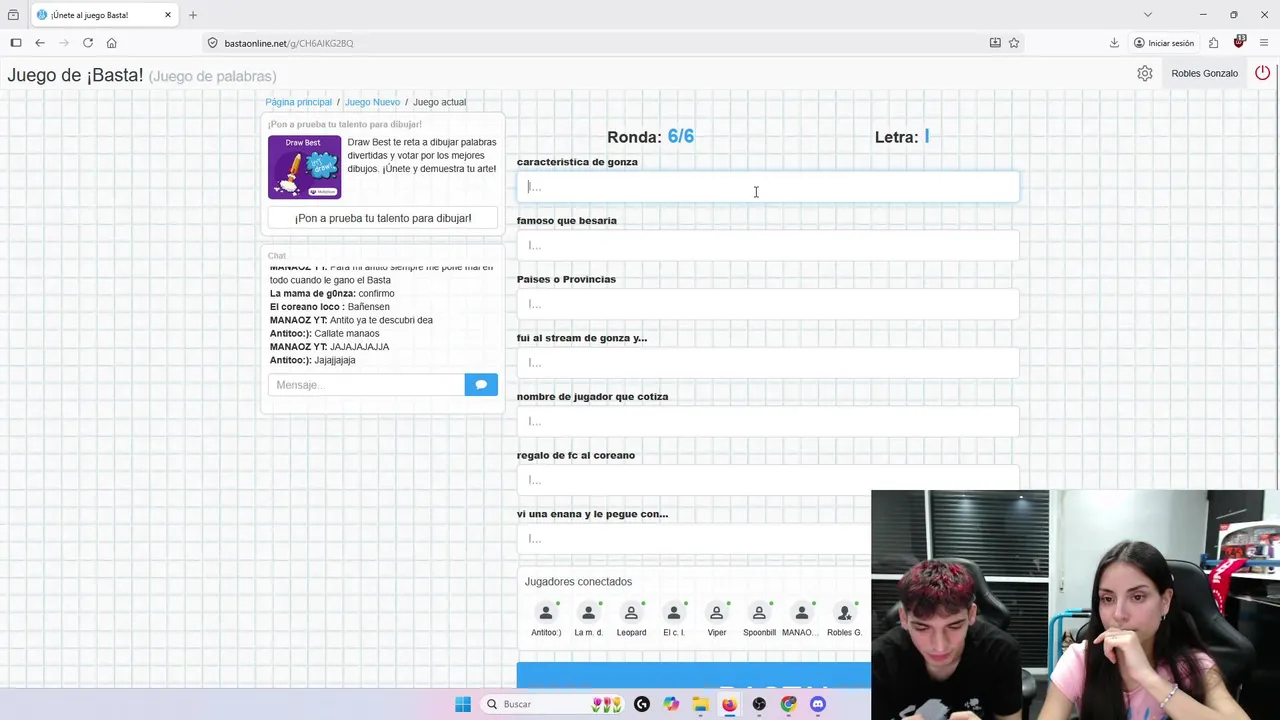1280x720 pixels.
Task: Go to Juego Nuevo breadcrumb link
Action: click(372, 102)
